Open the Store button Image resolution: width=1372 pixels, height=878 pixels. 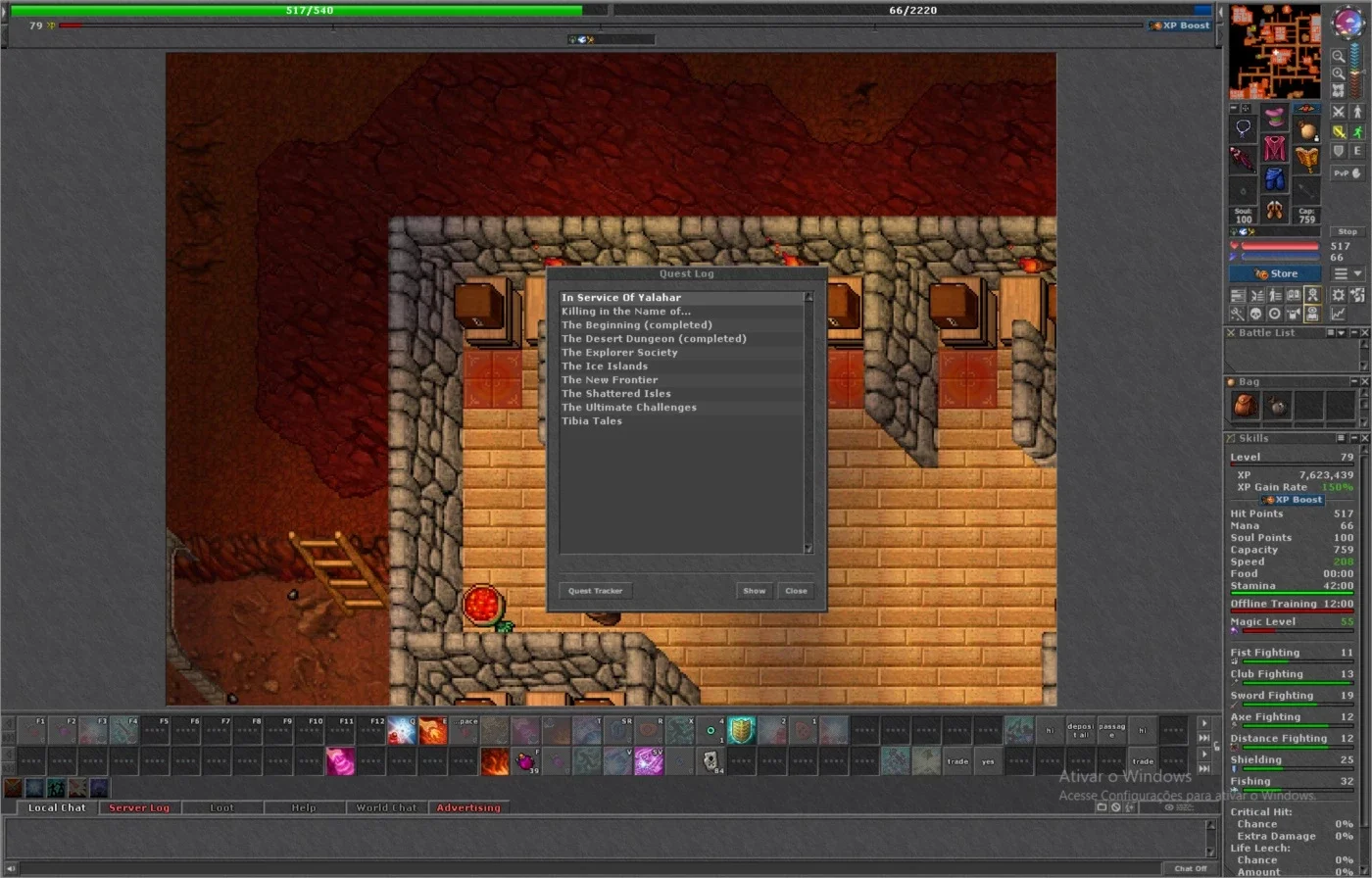[1275, 274]
